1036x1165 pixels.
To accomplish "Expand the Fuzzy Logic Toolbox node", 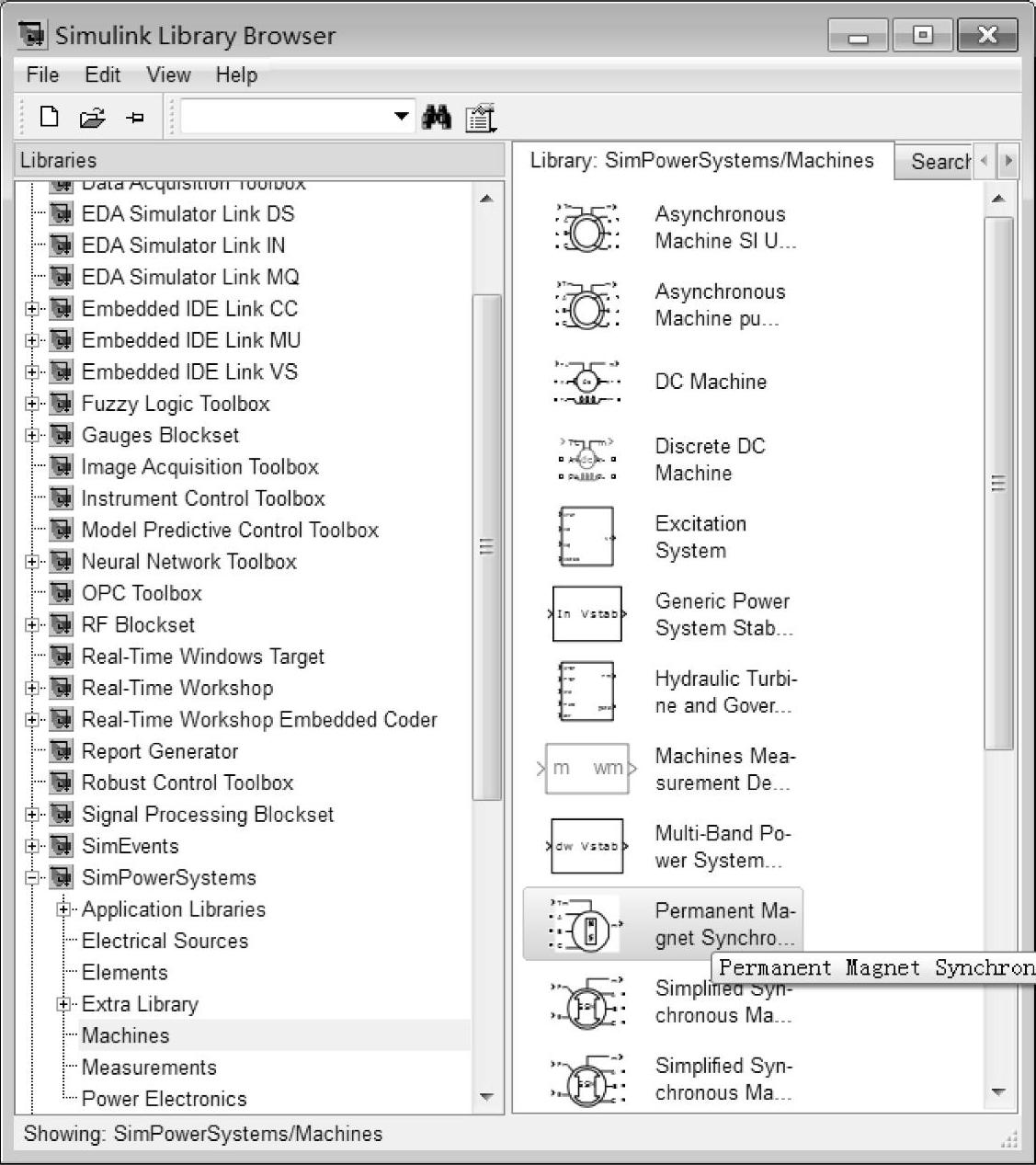I will point(32,404).
